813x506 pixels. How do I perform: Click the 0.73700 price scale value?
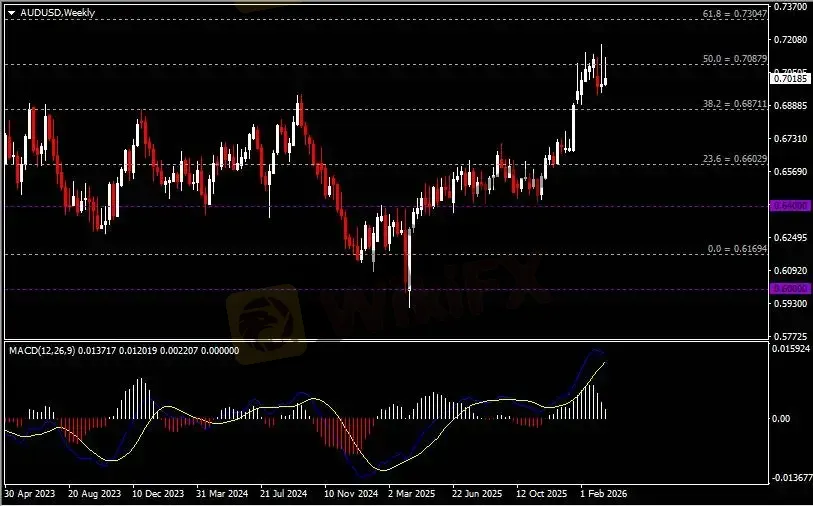click(791, 7)
